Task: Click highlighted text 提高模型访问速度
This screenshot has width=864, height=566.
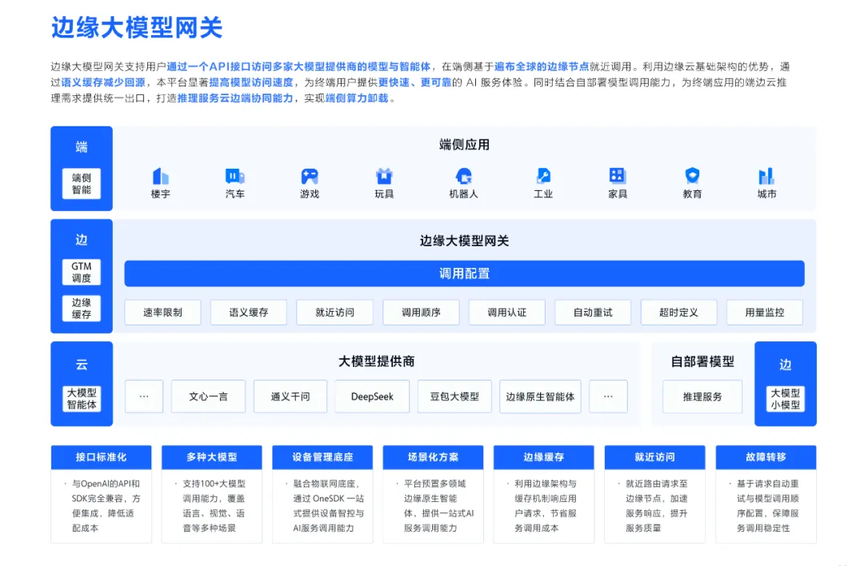Action: tap(251, 82)
